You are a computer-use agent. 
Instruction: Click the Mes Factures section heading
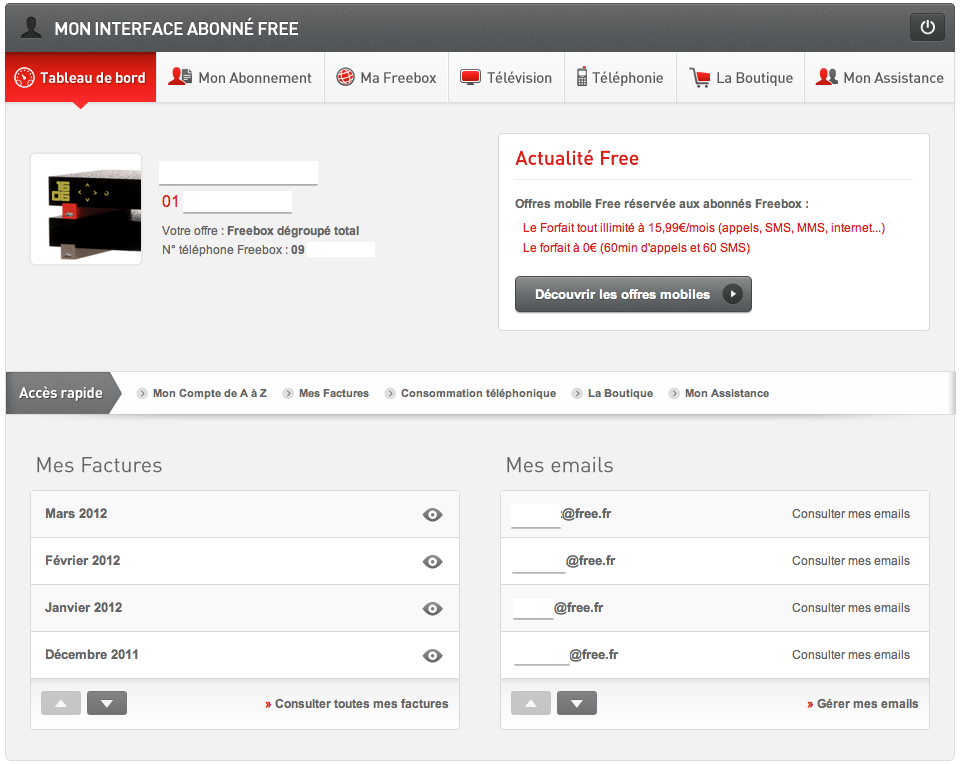click(99, 465)
